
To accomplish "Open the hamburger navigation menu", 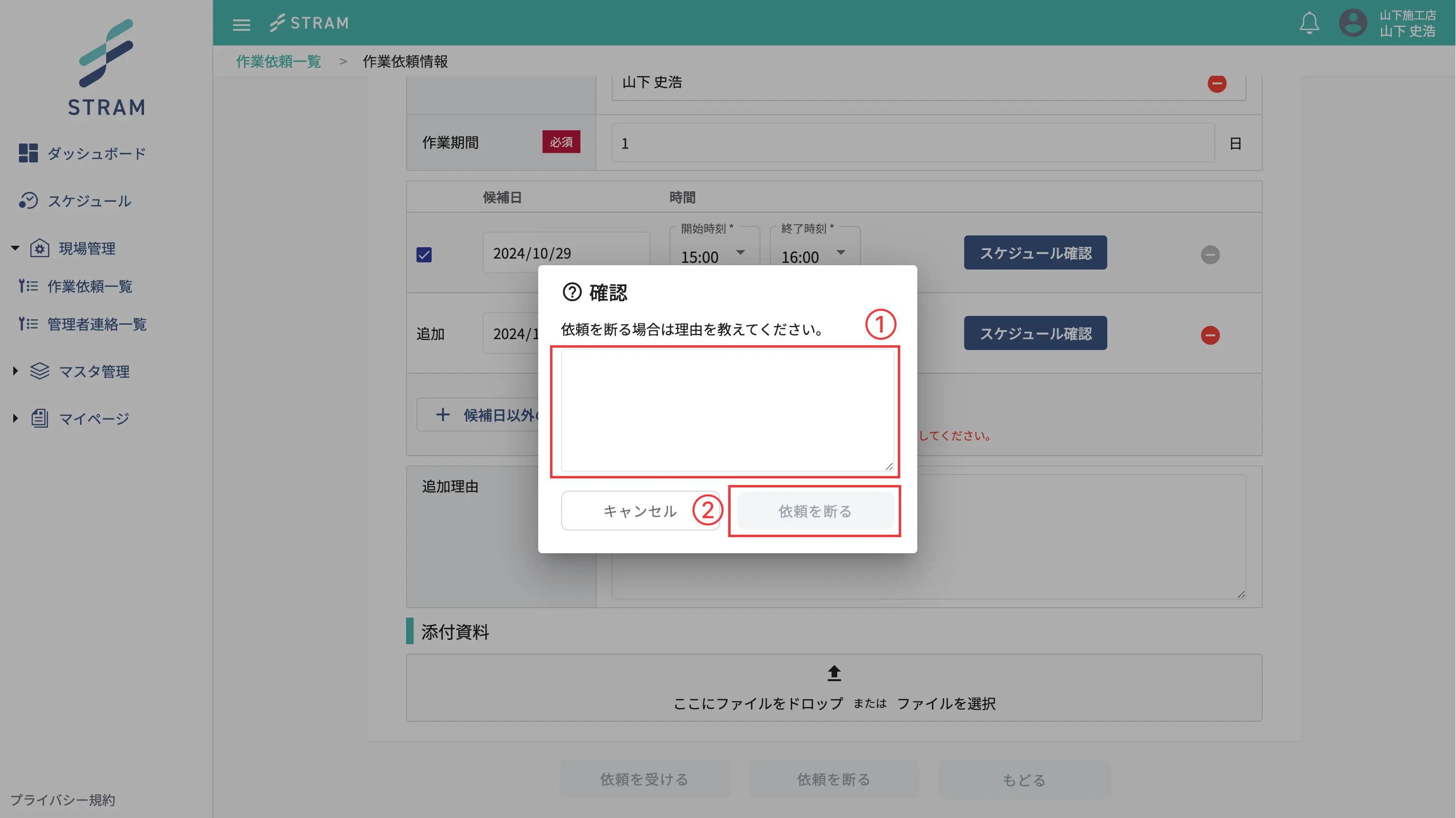I will click(241, 24).
